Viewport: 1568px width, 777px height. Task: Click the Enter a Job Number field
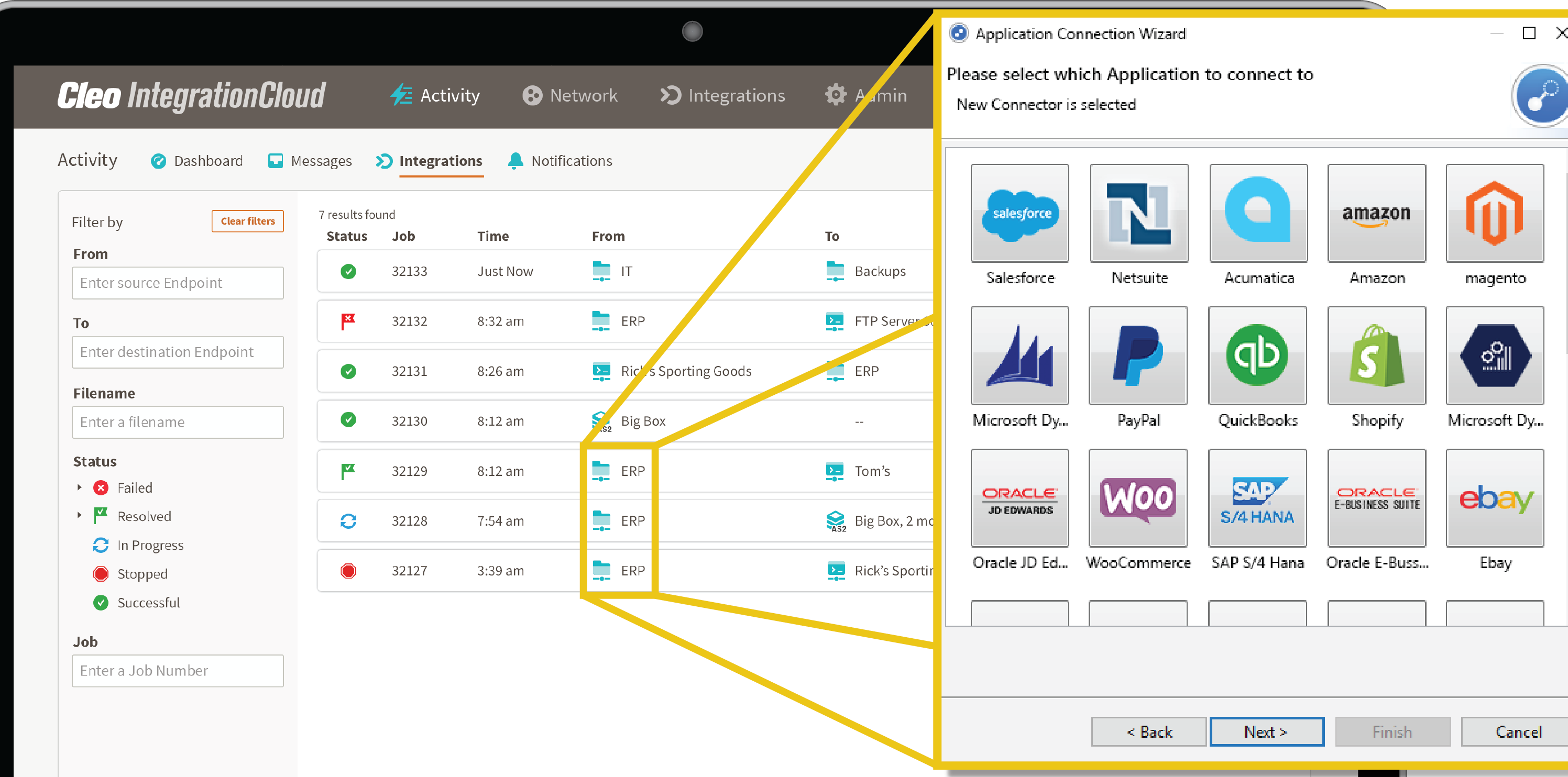pyautogui.click(x=177, y=671)
